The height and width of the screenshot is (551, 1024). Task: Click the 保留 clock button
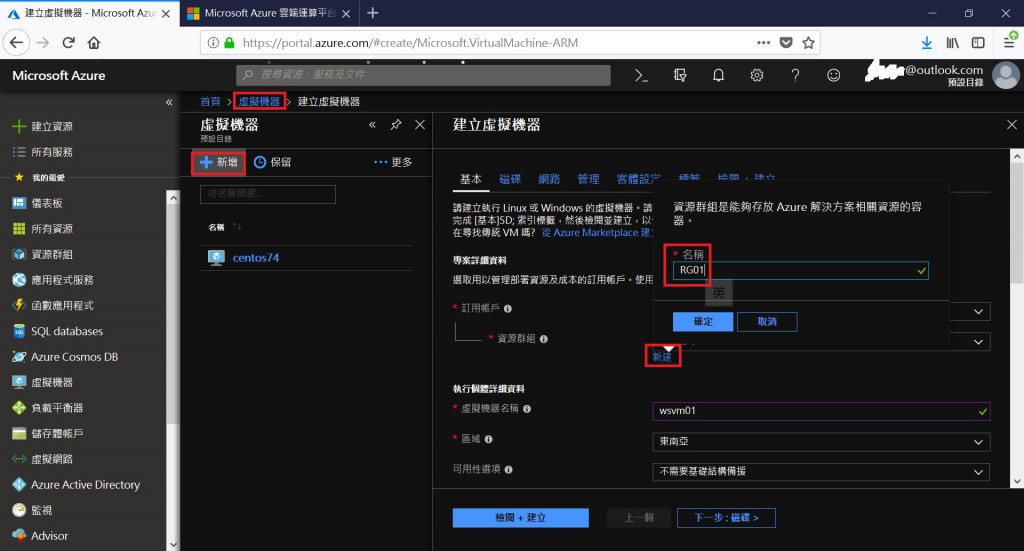273,162
